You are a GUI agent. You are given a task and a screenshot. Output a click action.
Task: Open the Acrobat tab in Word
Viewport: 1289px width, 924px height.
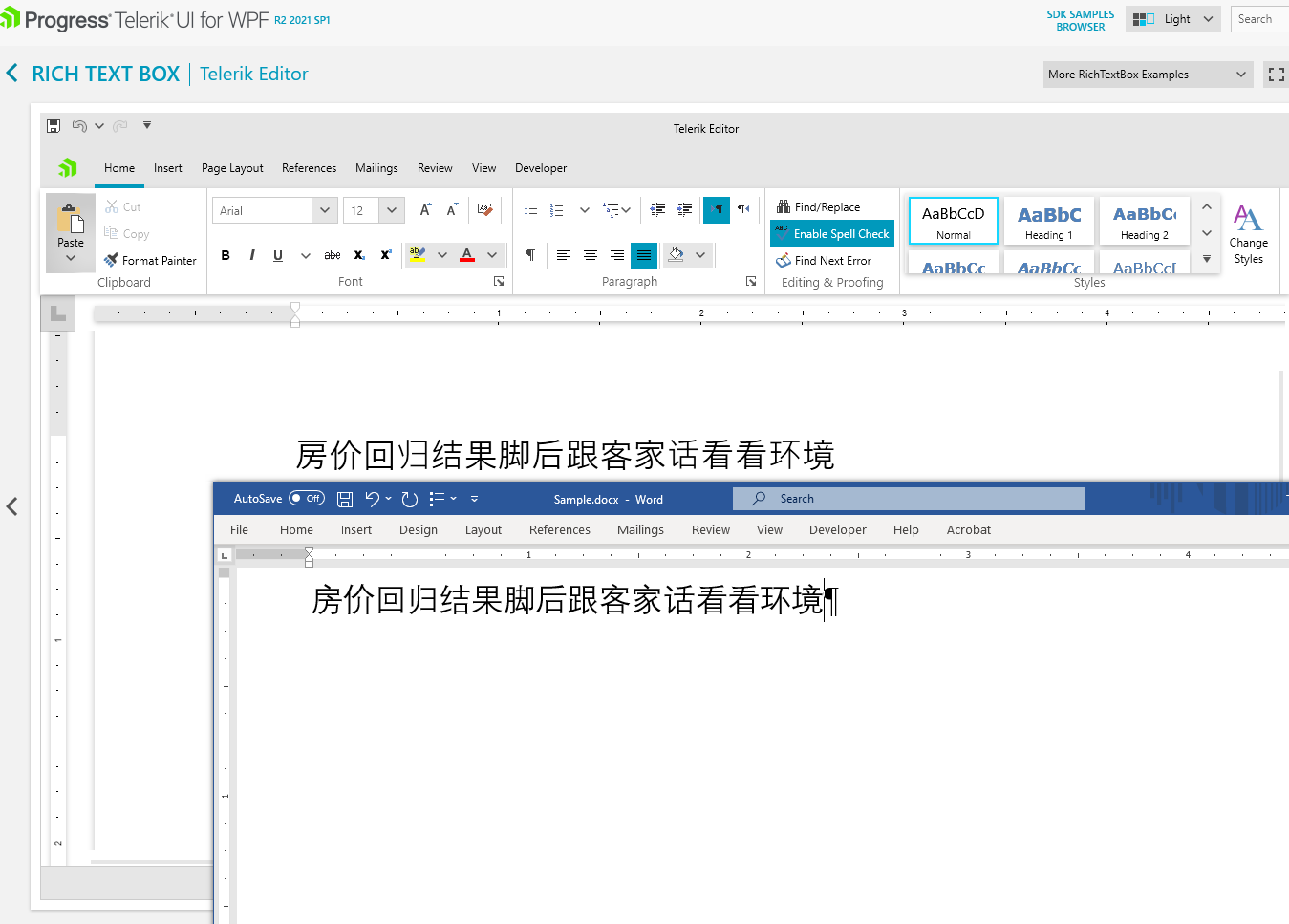click(969, 530)
